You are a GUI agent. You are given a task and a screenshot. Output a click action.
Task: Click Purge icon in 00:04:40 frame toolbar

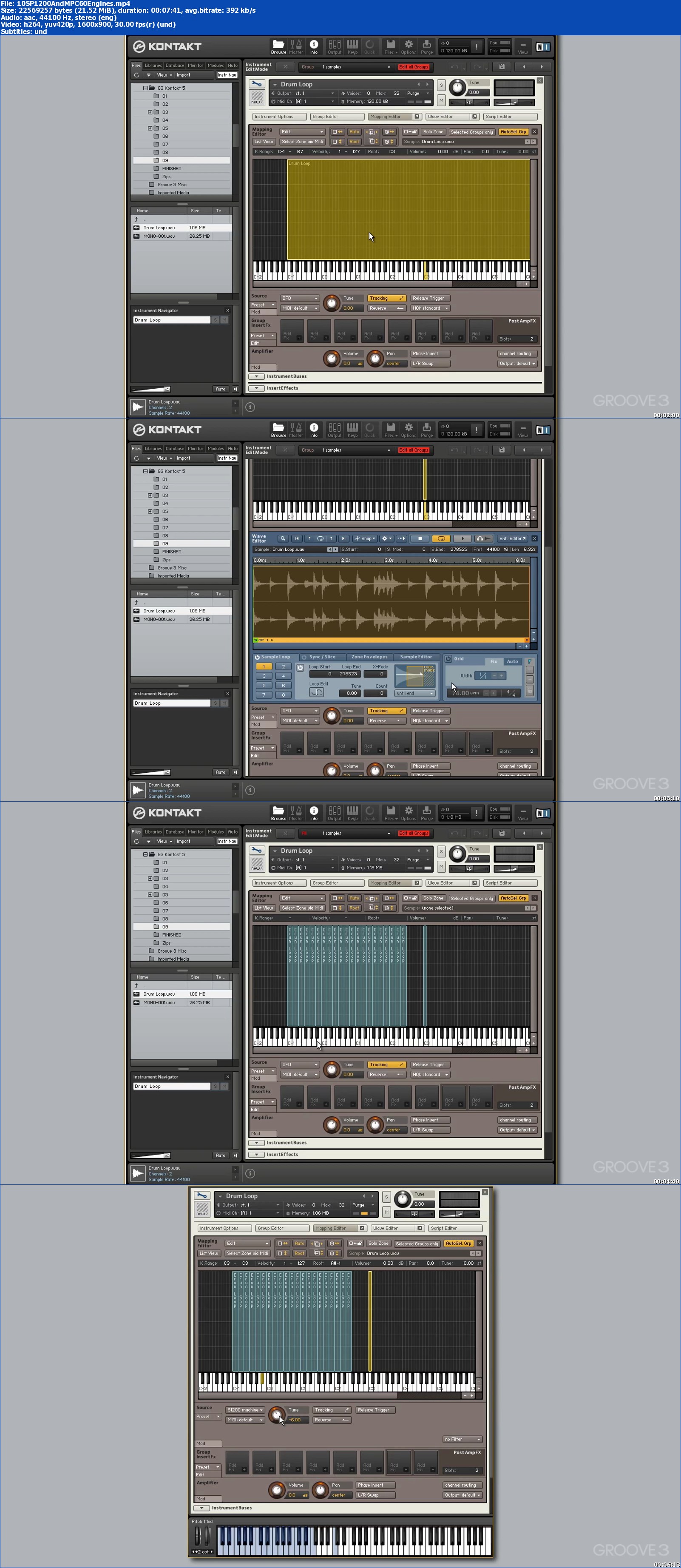427,813
